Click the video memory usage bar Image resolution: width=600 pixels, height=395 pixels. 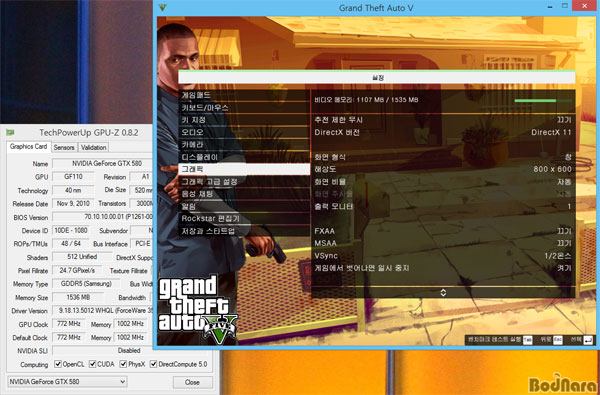pos(543,101)
